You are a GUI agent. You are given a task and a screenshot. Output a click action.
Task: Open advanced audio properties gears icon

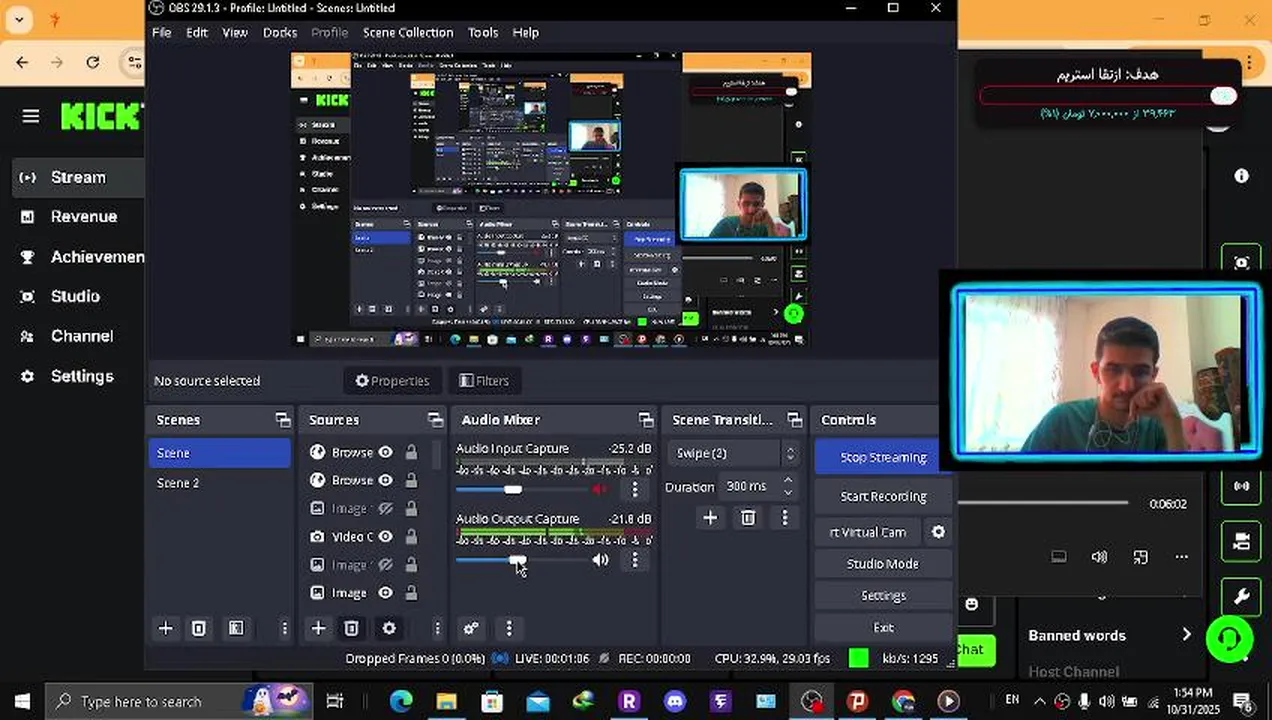[x=471, y=628]
